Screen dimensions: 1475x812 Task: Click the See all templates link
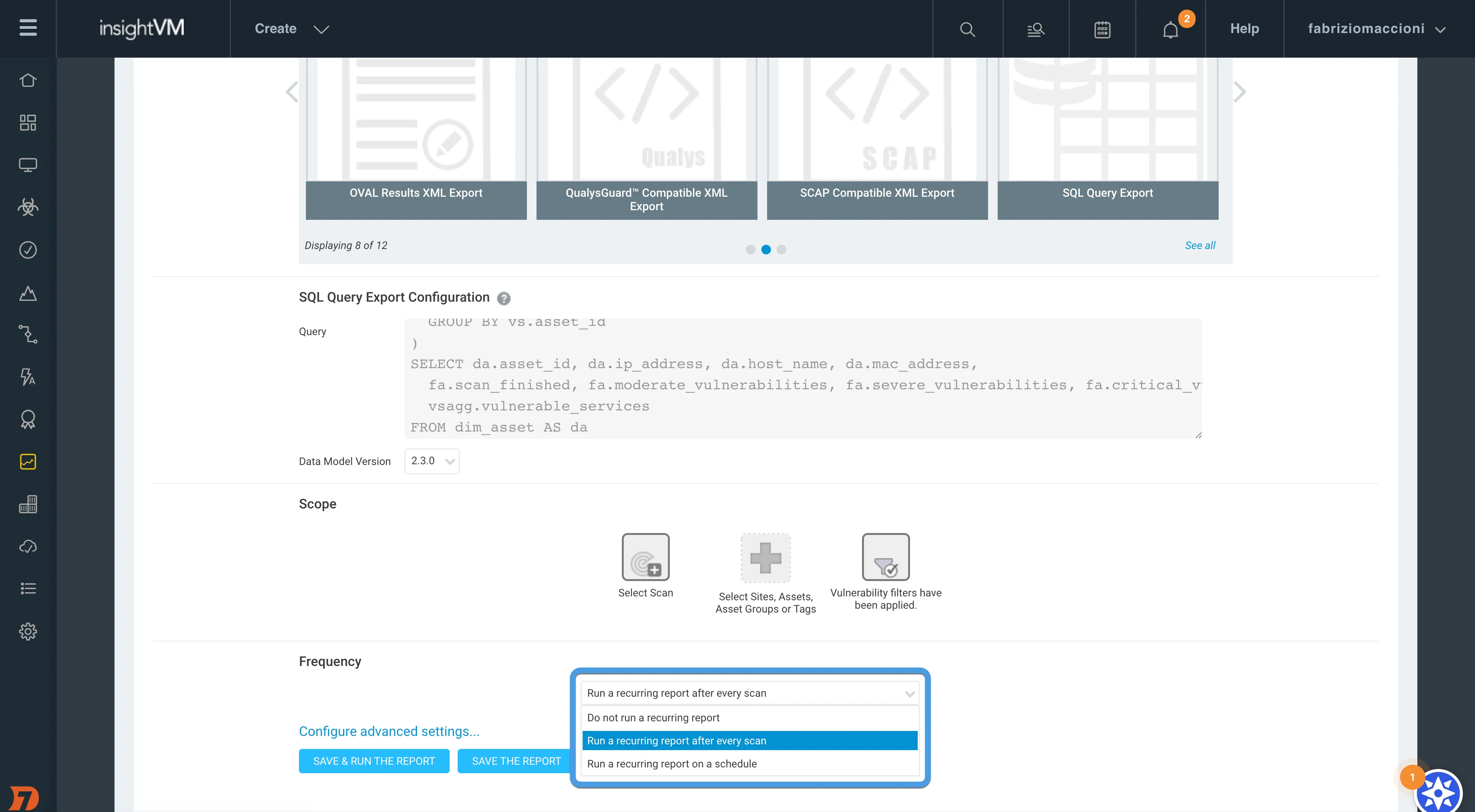pos(1199,245)
